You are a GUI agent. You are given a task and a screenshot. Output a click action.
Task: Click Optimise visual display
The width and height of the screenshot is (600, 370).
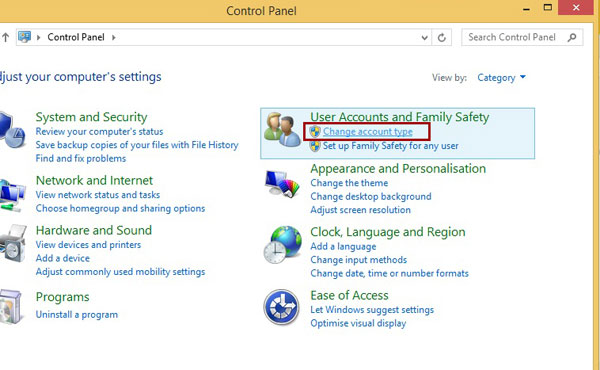coord(358,323)
